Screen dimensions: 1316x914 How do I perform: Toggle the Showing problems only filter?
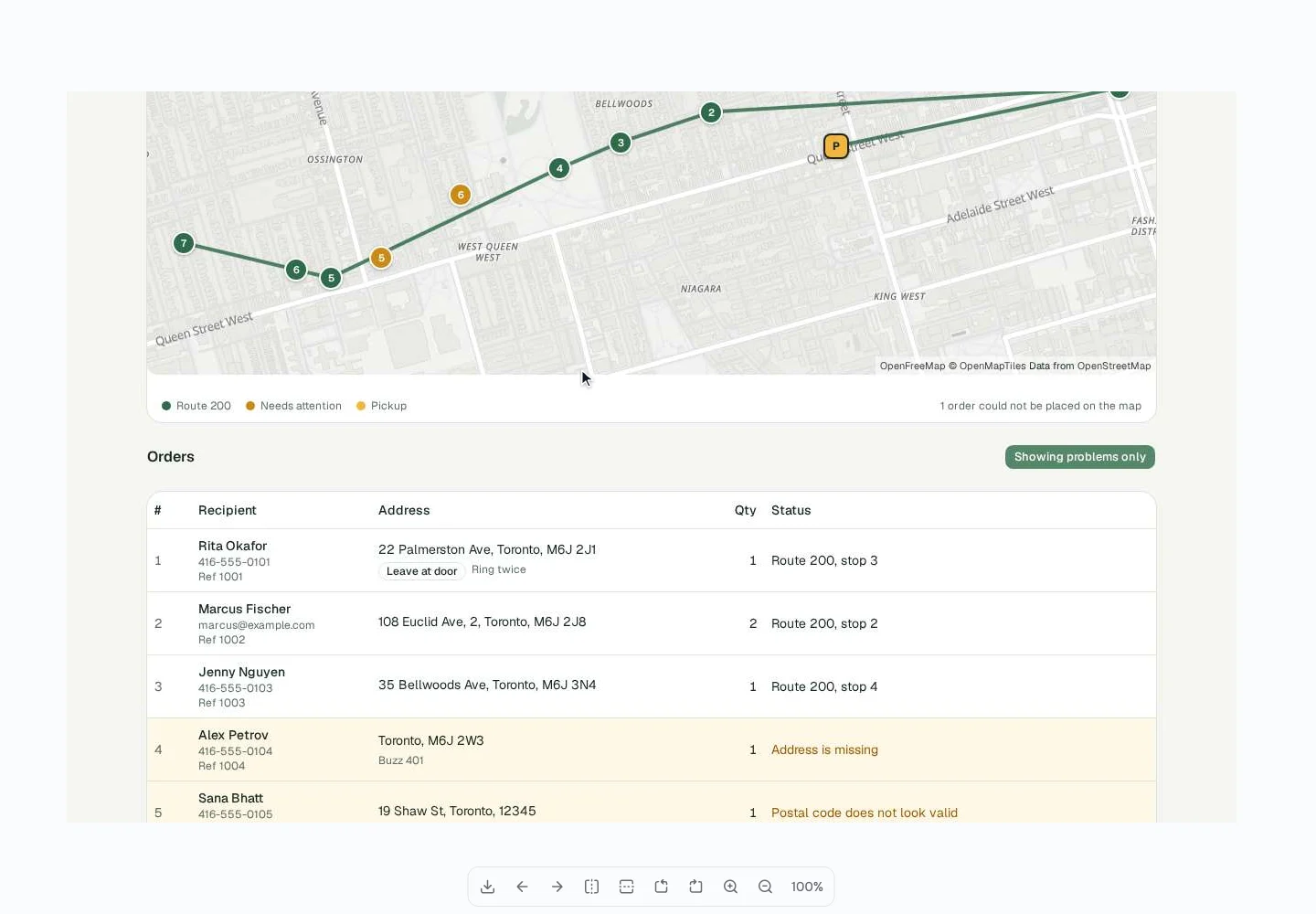tap(1080, 457)
